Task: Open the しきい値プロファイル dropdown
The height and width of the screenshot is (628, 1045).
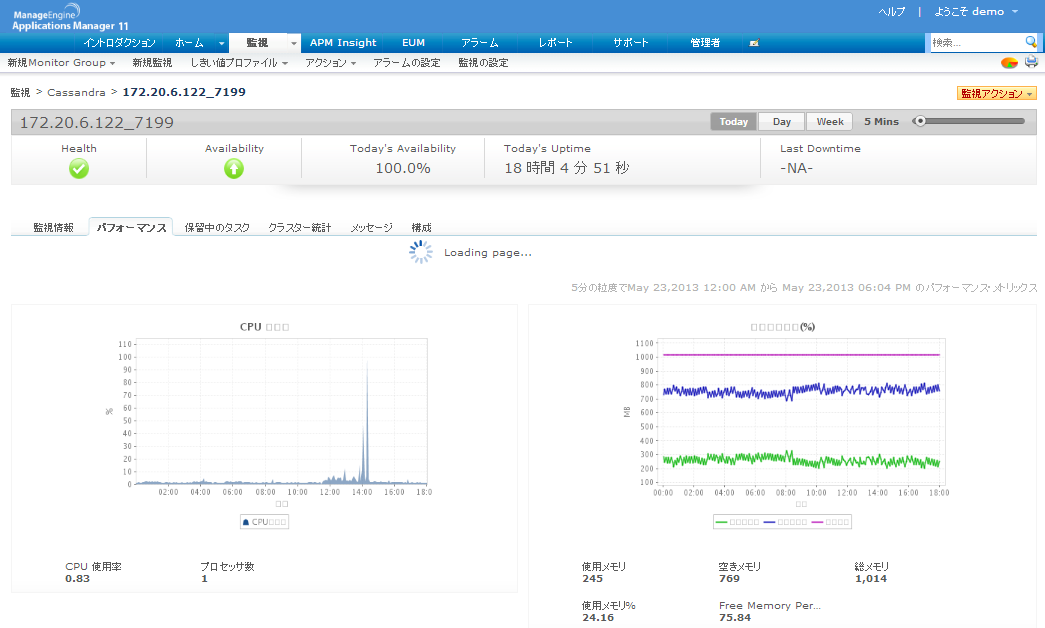Action: 238,63
